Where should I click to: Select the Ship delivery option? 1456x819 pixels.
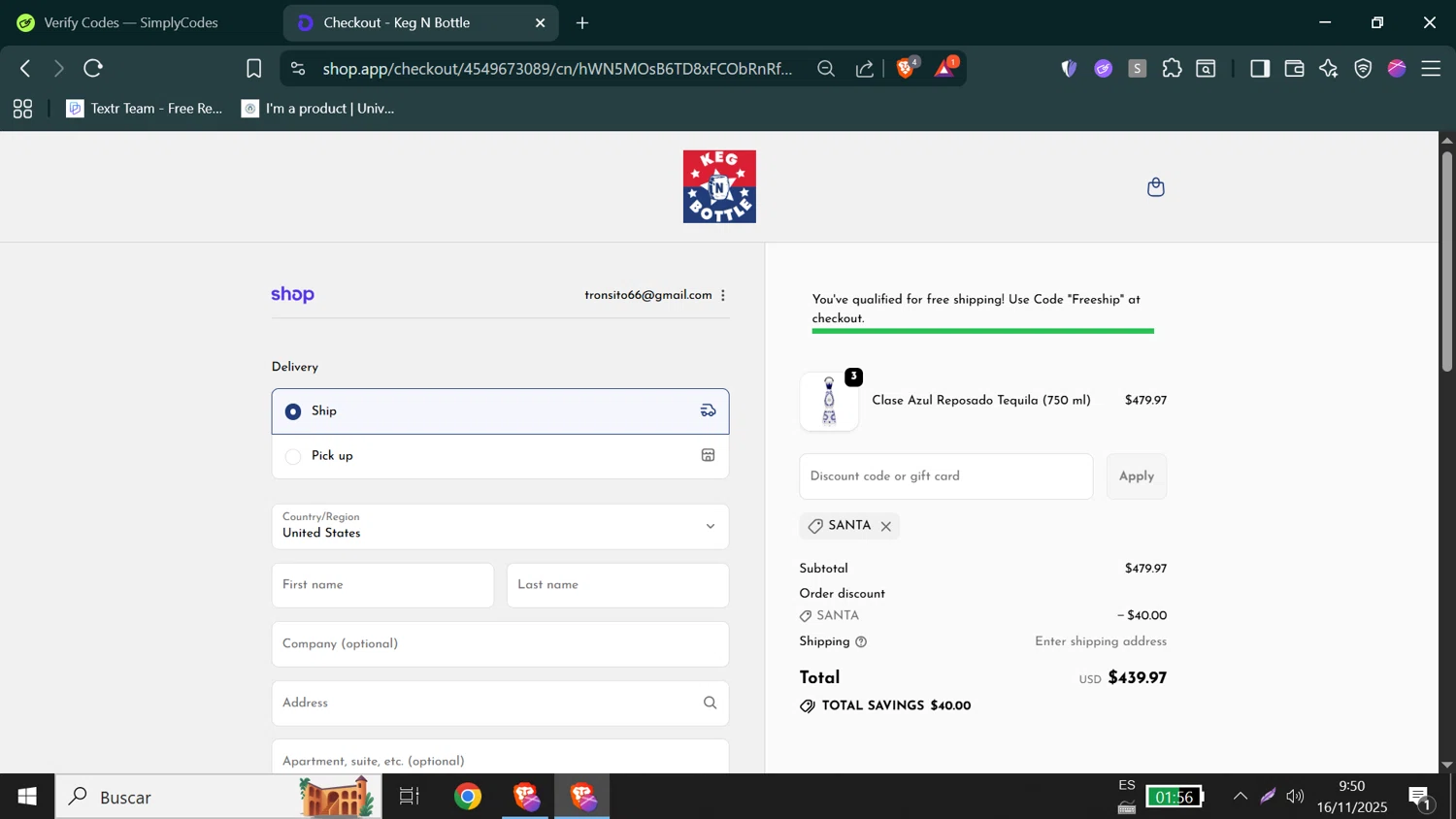(x=500, y=411)
